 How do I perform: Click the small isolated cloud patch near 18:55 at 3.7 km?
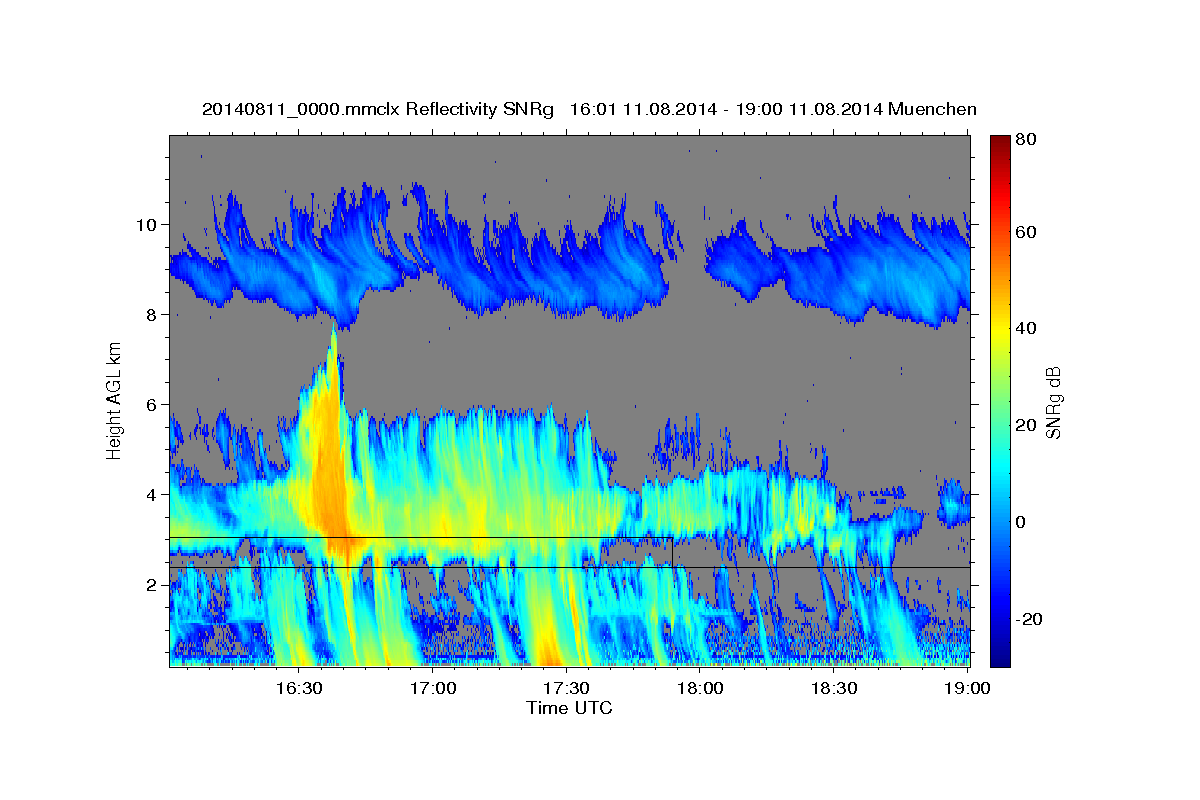[x=954, y=503]
